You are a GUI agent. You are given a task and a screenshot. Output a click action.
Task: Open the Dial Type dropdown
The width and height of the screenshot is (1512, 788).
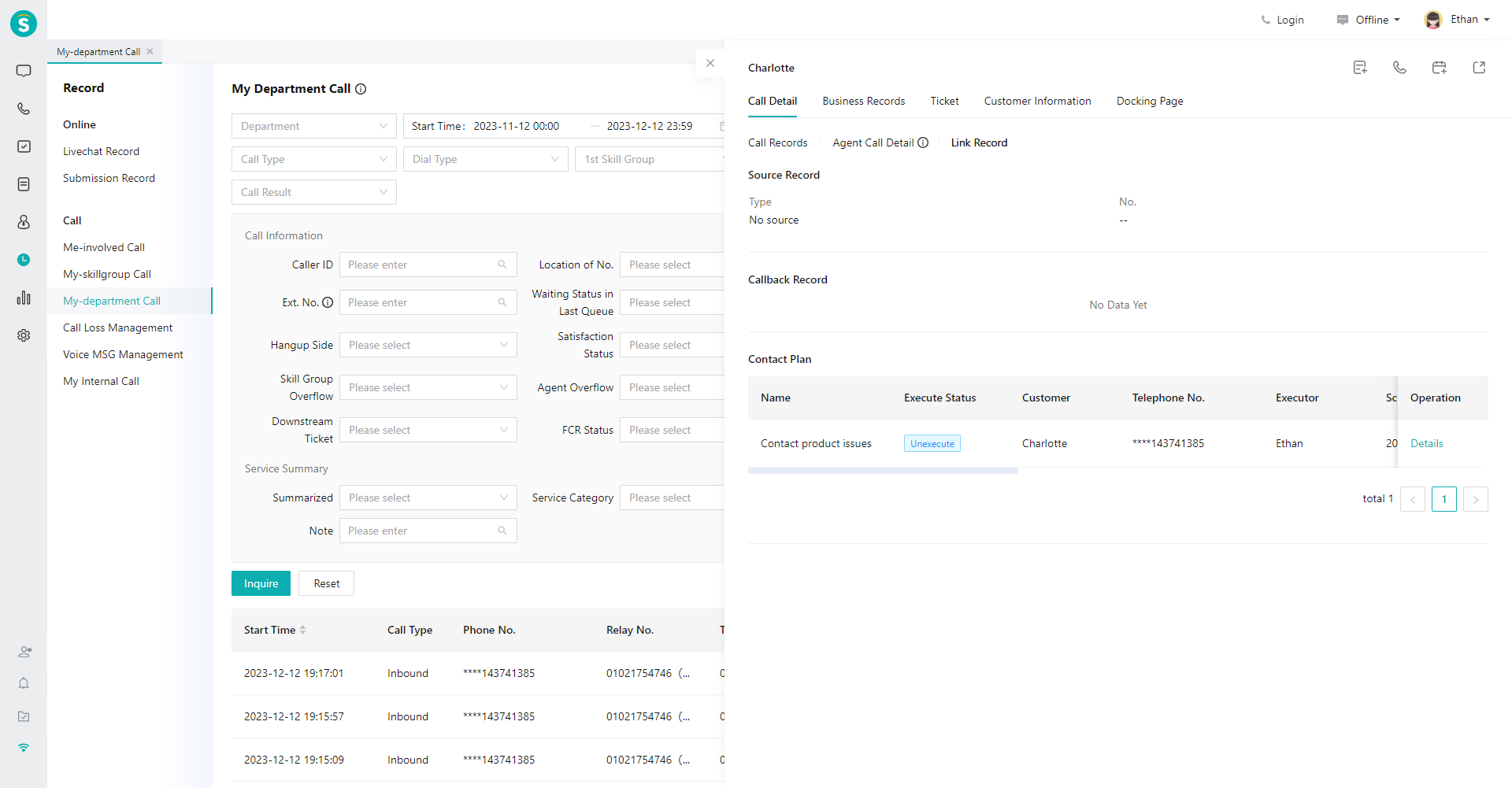(x=486, y=159)
